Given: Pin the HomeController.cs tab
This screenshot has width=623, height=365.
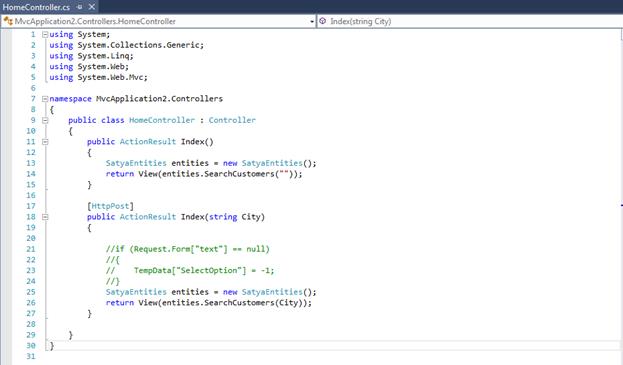Looking at the screenshot, I should (x=80, y=7).
